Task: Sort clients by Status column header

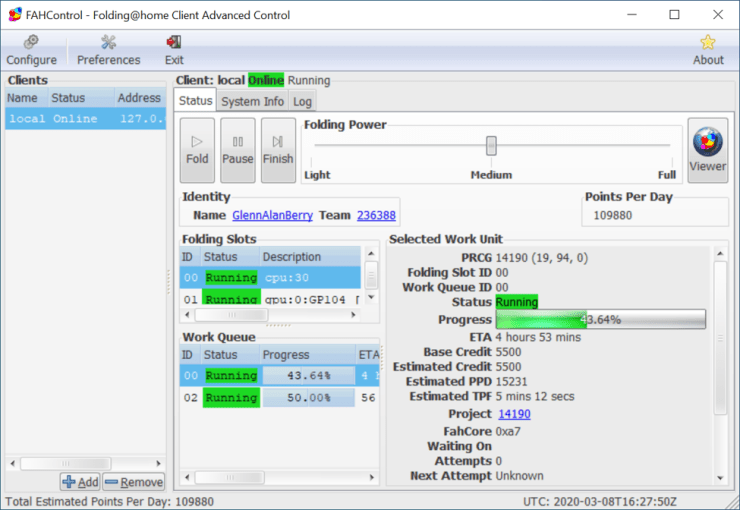Action: 81,98
